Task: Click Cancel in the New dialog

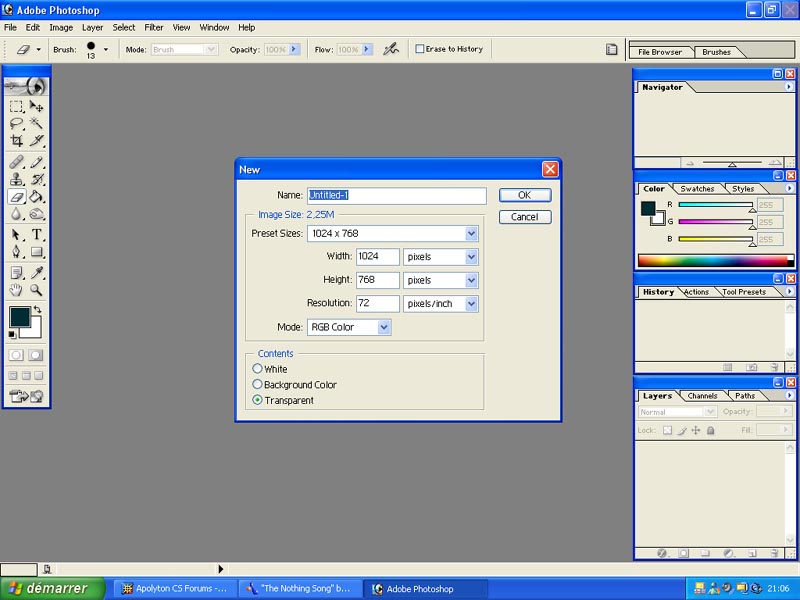Action: [524, 217]
